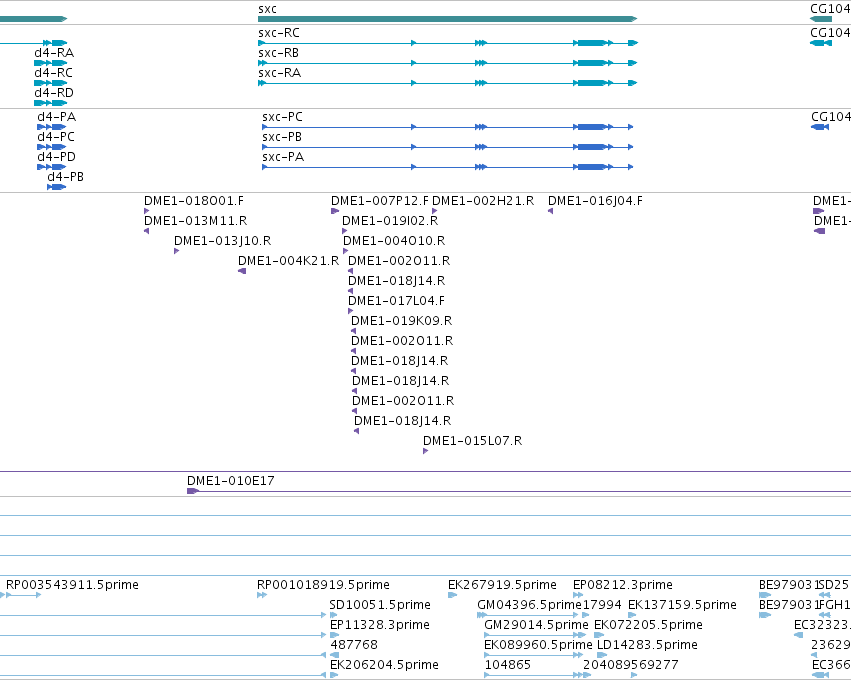Image resolution: width=851 pixels, height=680 pixels.
Task: Open the DME1-015L07.R feature
Action: (x=473, y=441)
